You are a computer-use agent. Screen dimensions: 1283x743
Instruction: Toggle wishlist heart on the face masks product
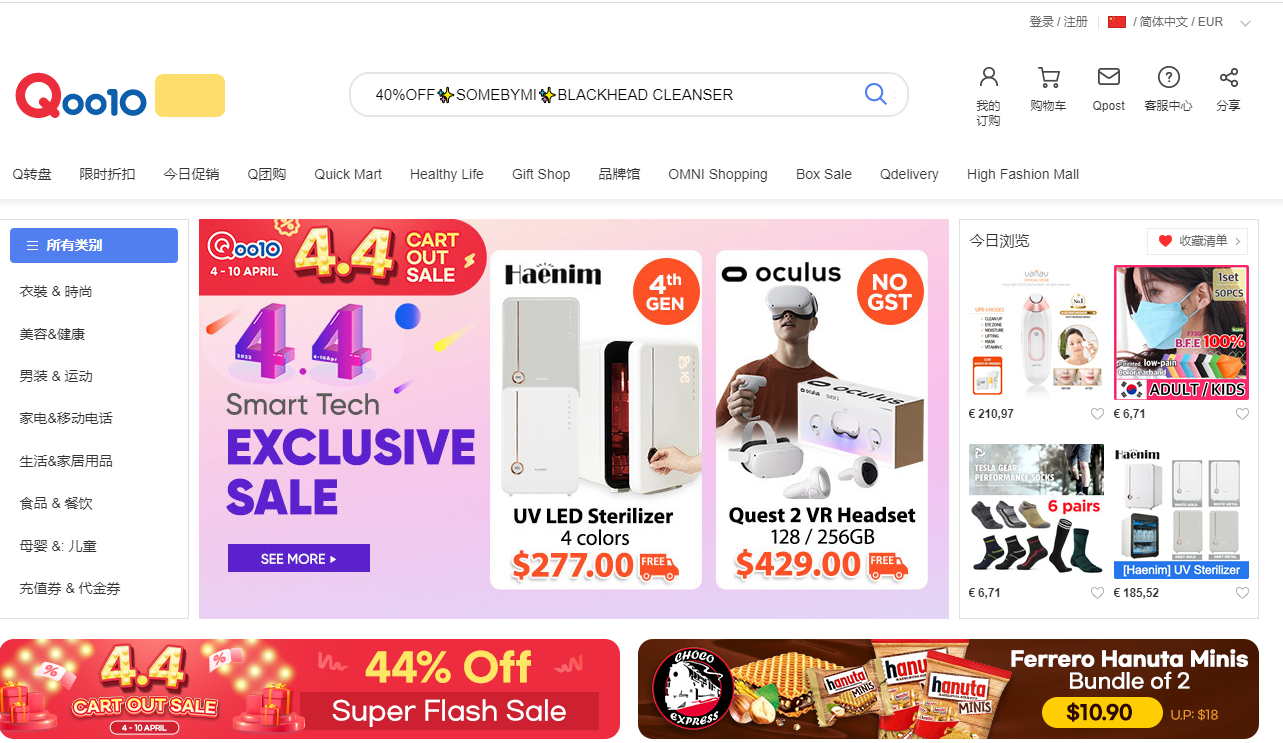coord(1242,414)
